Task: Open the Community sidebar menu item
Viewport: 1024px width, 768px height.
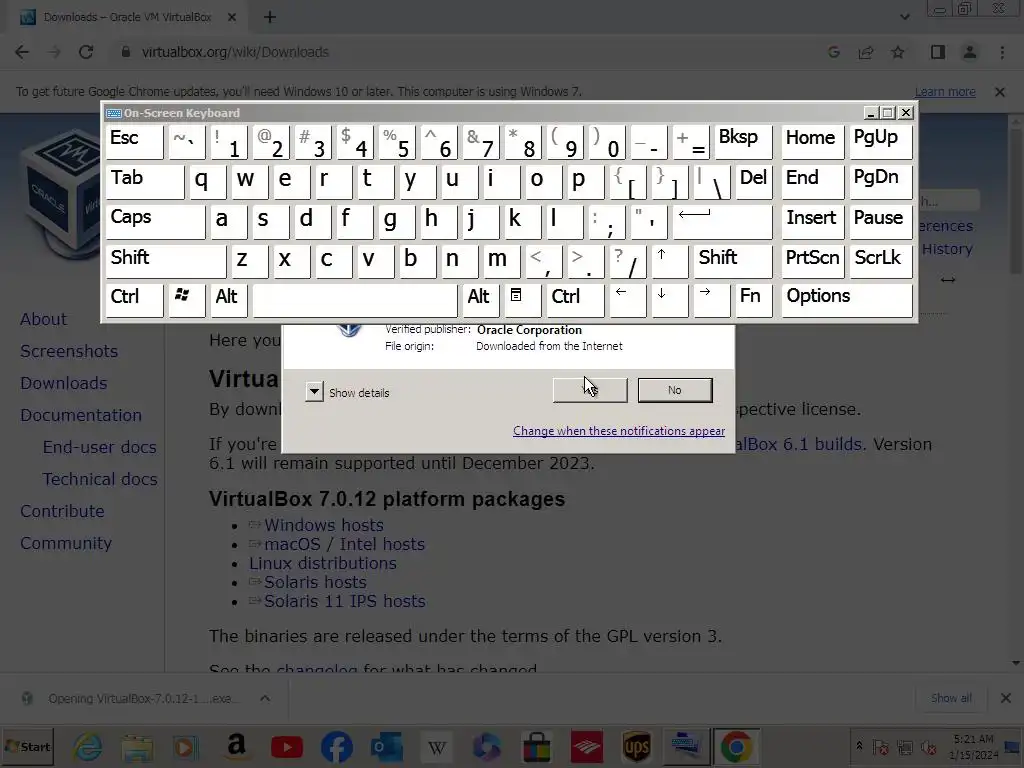Action: [x=65, y=543]
